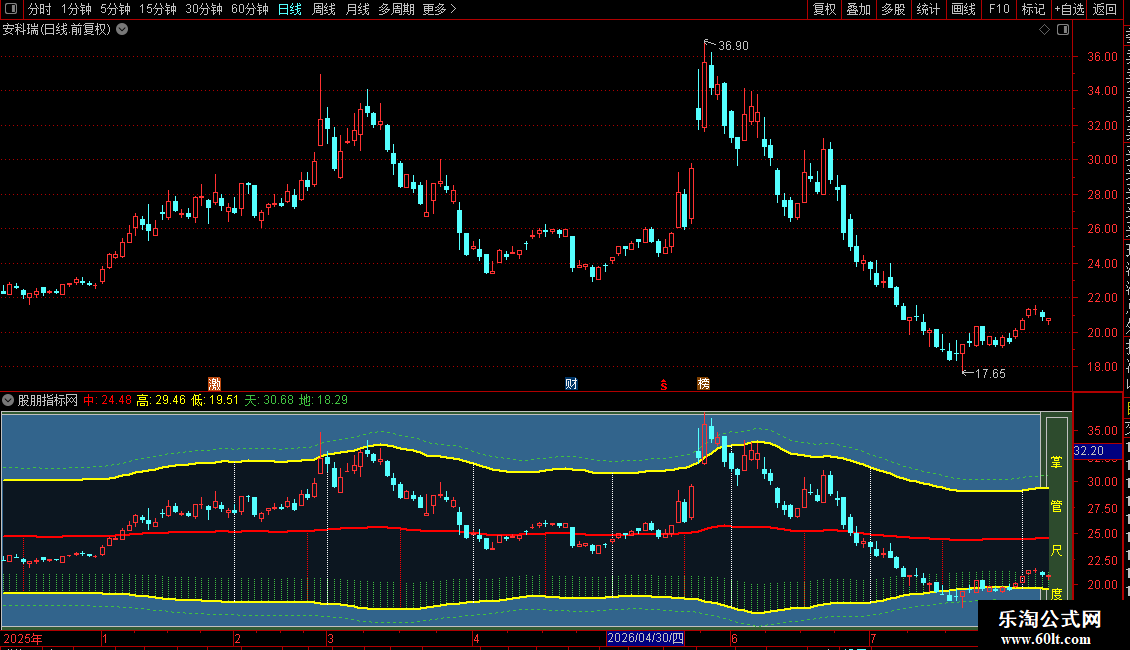1130x650 pixels.
Task: Click the 标记 mark button
Action: pos(1033,9)
